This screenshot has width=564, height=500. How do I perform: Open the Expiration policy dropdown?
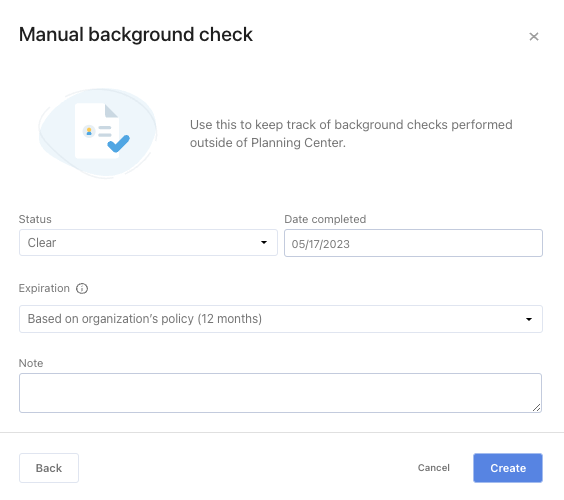pos(281,319)
